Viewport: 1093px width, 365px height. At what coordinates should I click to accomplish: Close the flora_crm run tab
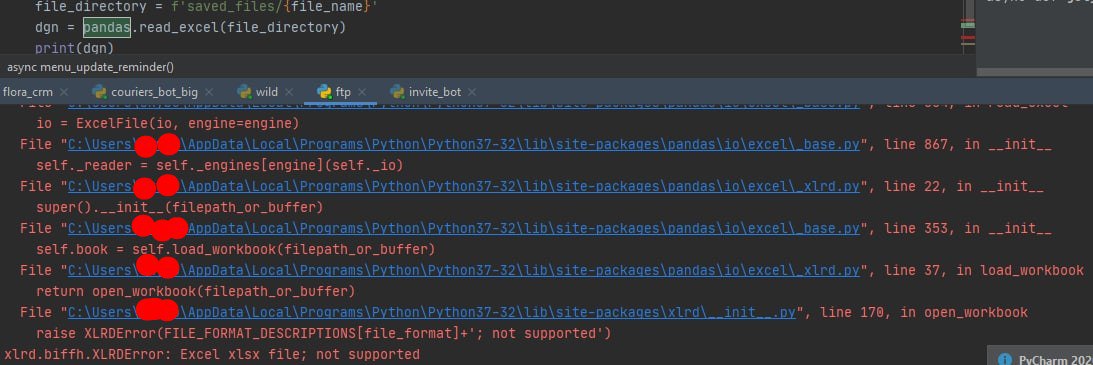[64, 92]
